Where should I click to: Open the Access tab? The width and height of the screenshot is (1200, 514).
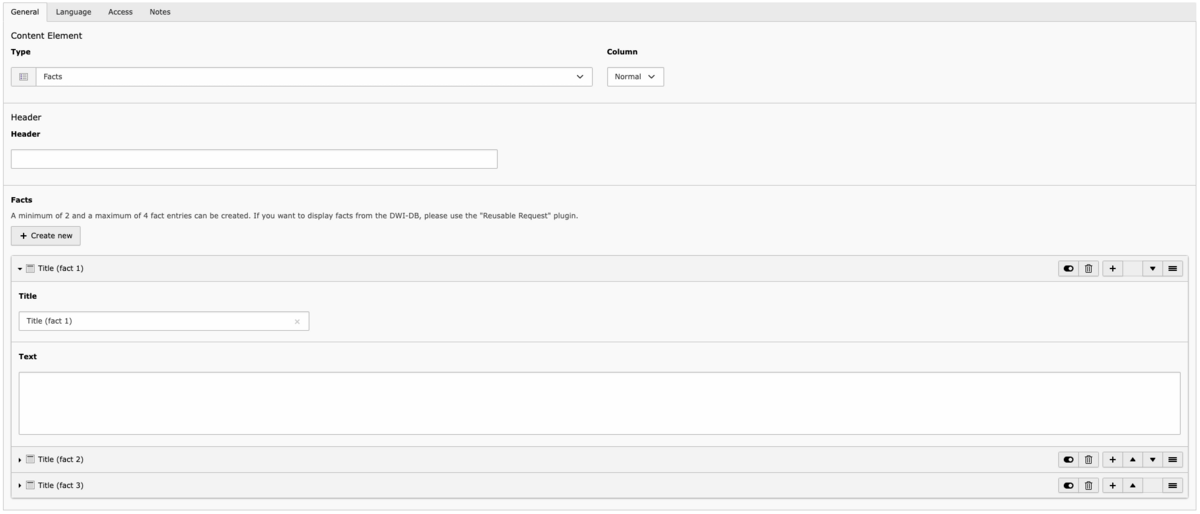(120, 12)
